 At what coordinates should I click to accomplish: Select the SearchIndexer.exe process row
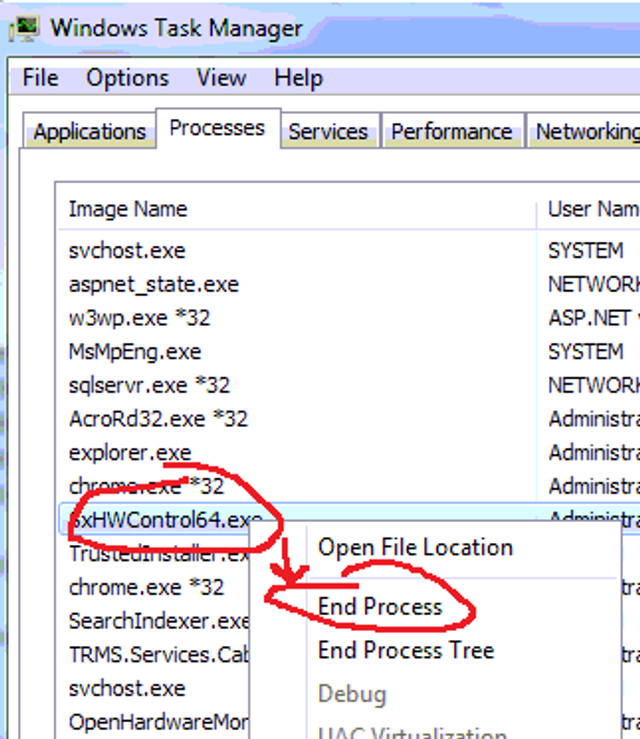(x=159, y=621)
